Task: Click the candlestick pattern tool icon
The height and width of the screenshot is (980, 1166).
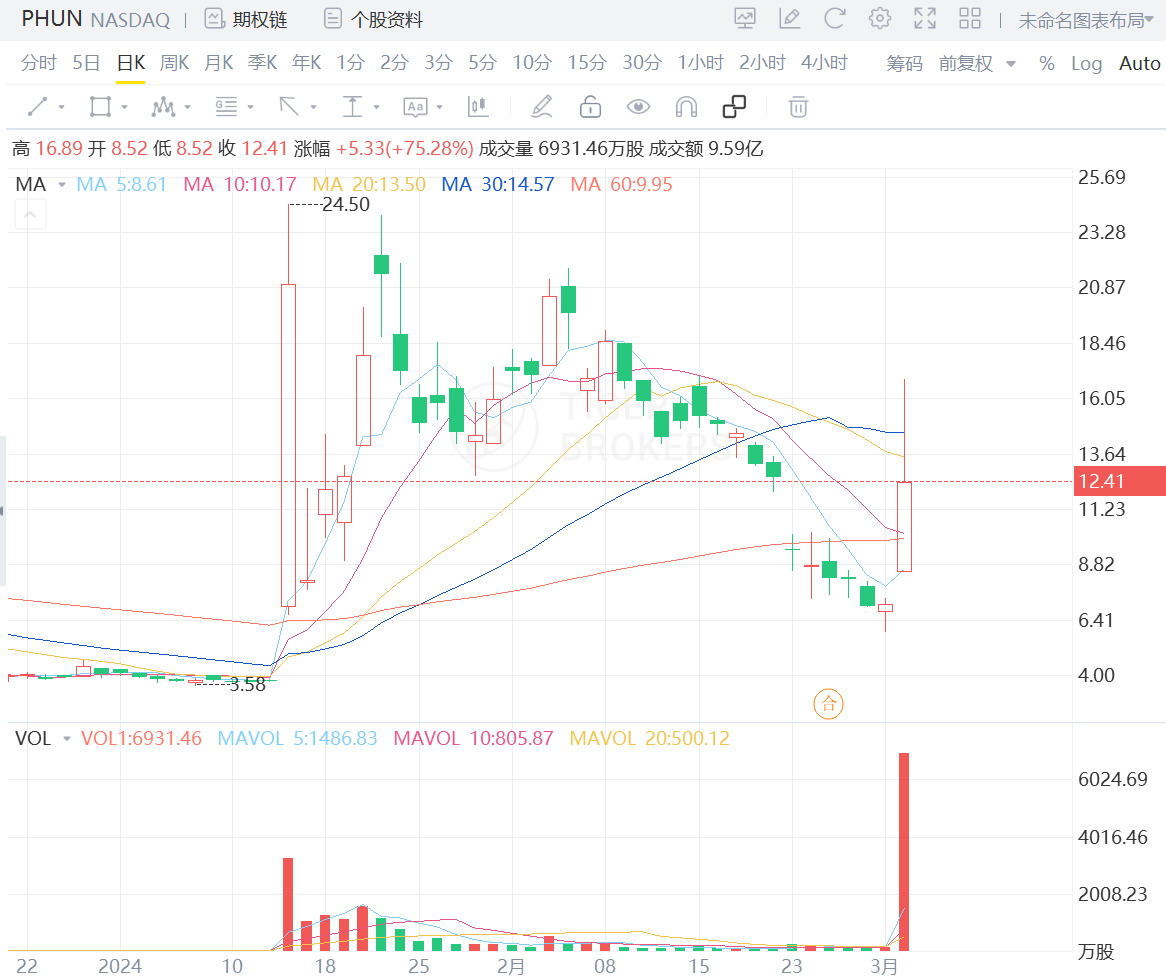Action: (478, 107)
